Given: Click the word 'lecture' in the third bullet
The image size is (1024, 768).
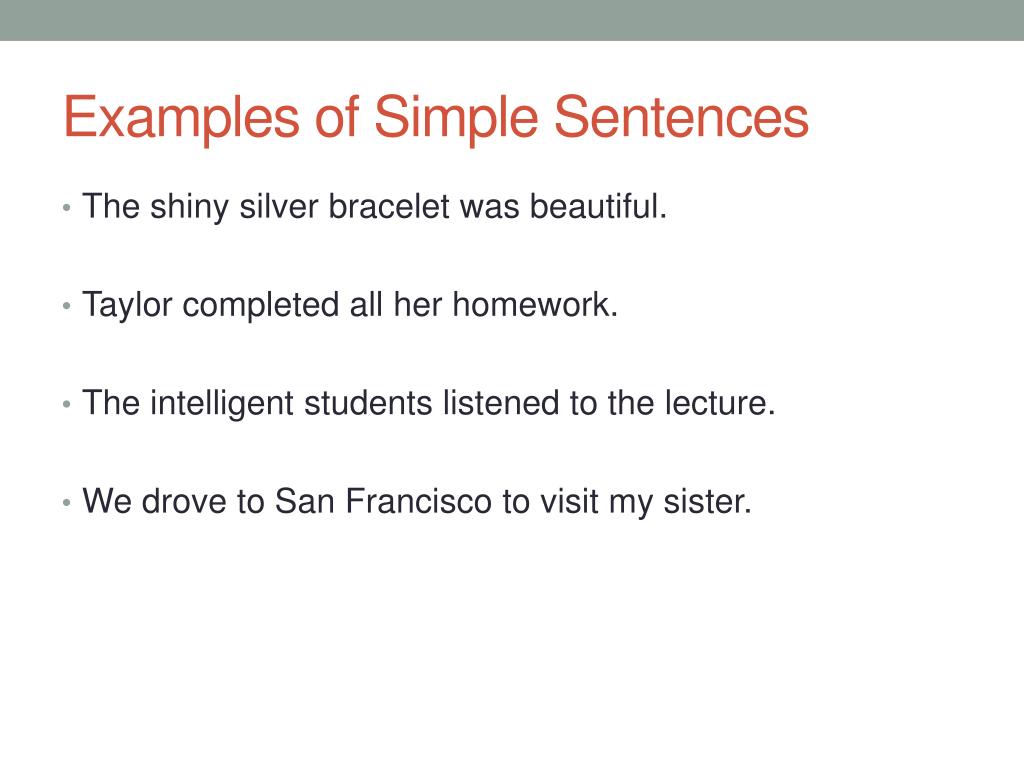Looking at the screenshot, I should pos(715,403).
